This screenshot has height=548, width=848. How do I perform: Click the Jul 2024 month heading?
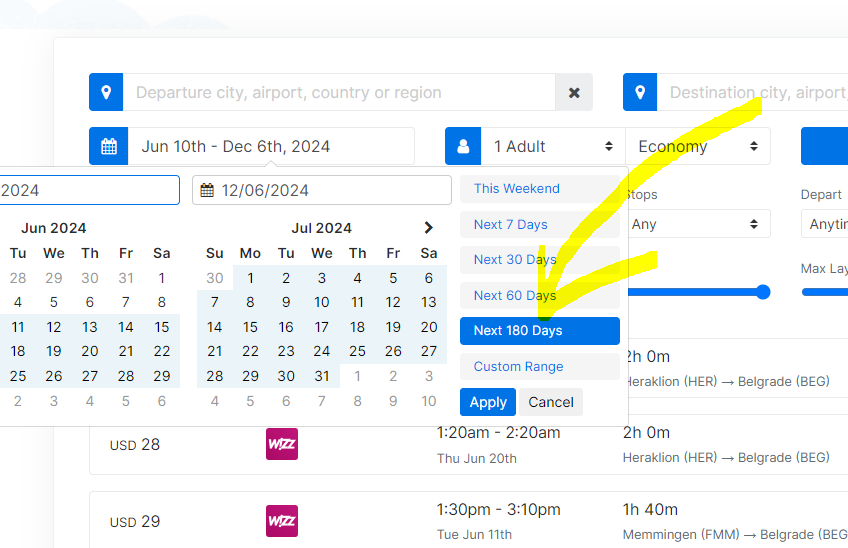click(322, 228)
